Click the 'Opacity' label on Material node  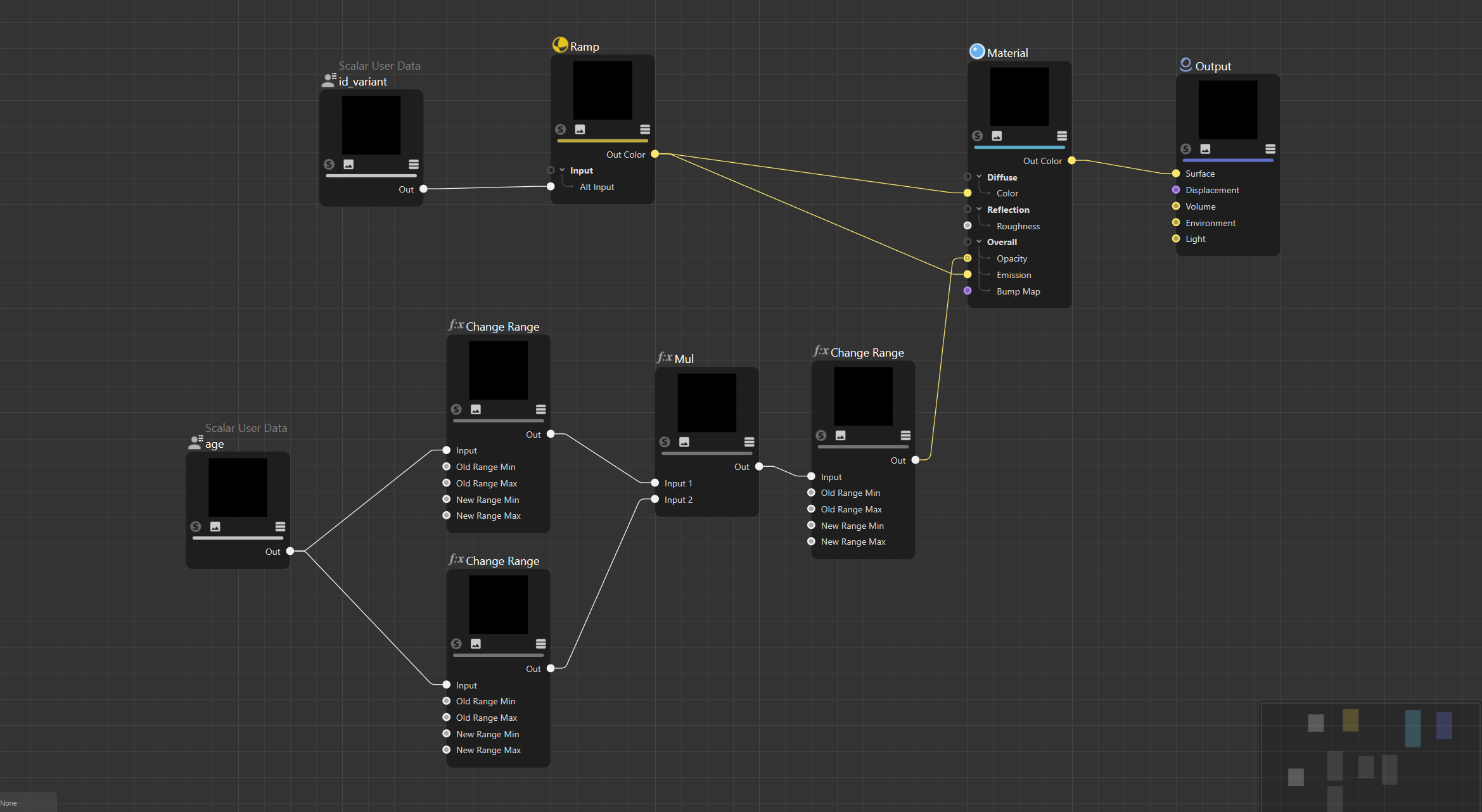pos(1012,258)
